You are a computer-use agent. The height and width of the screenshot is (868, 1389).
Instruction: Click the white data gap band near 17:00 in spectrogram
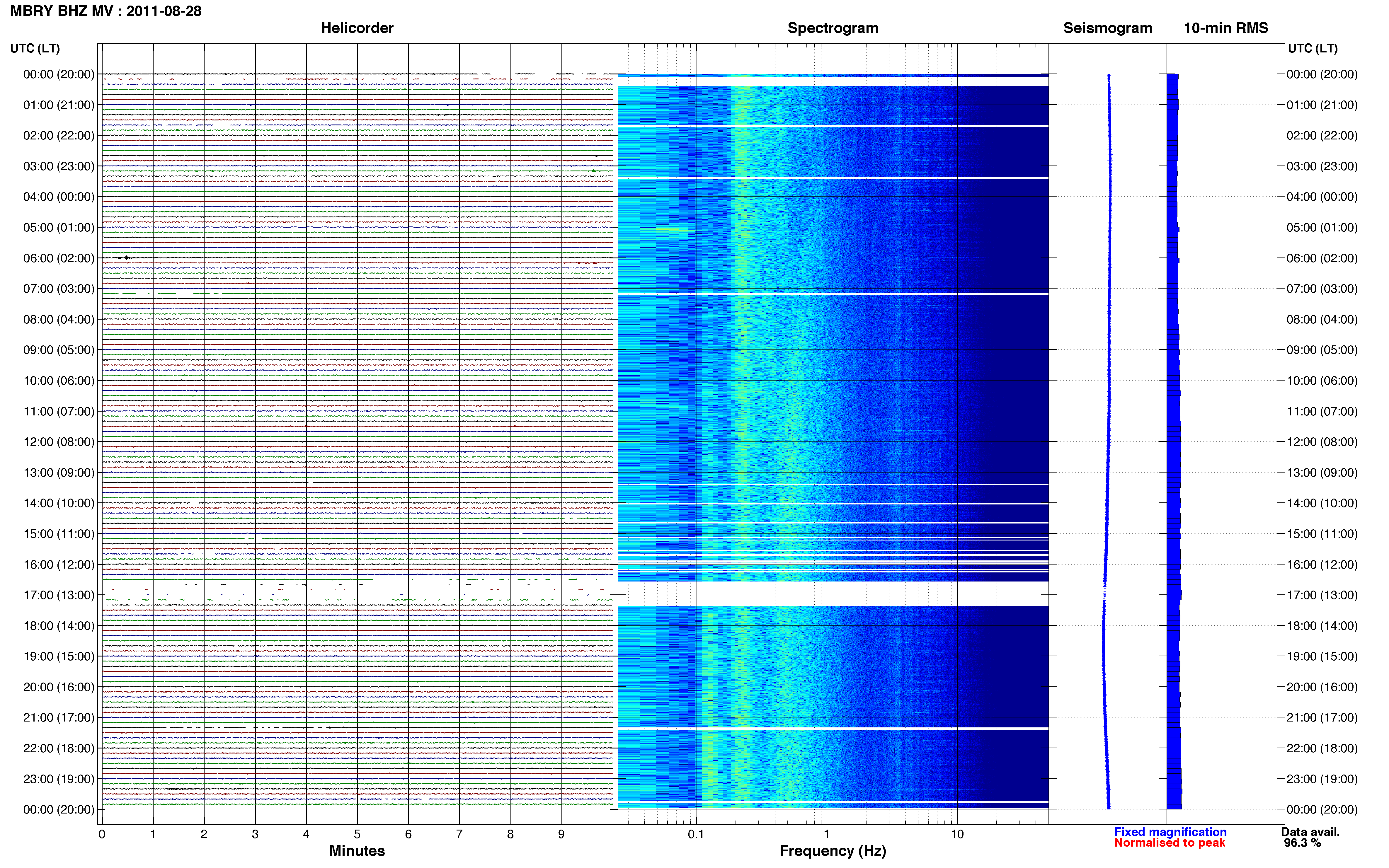tap(833, 594)
